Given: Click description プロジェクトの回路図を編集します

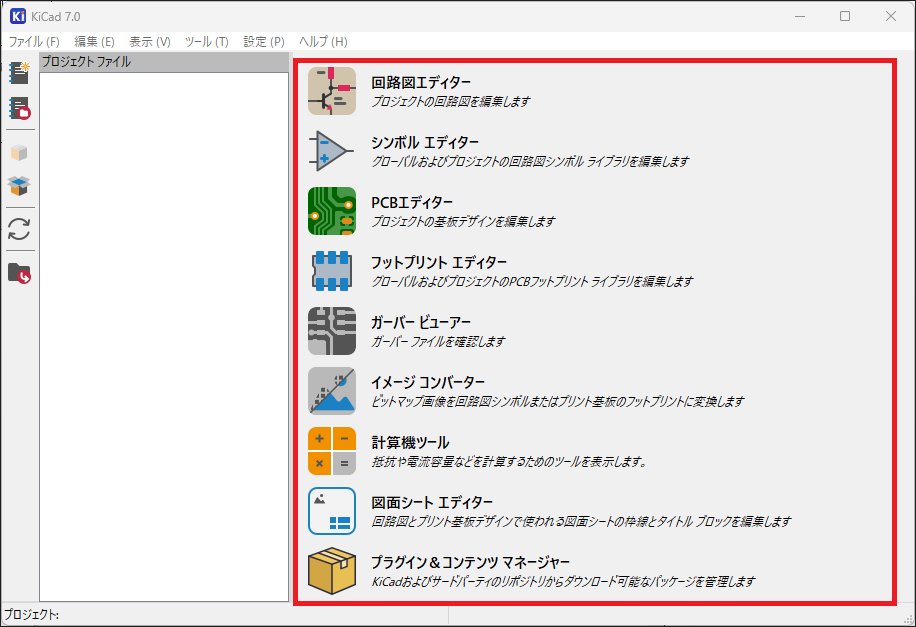Looking at the screenshot, I should 451,102.
